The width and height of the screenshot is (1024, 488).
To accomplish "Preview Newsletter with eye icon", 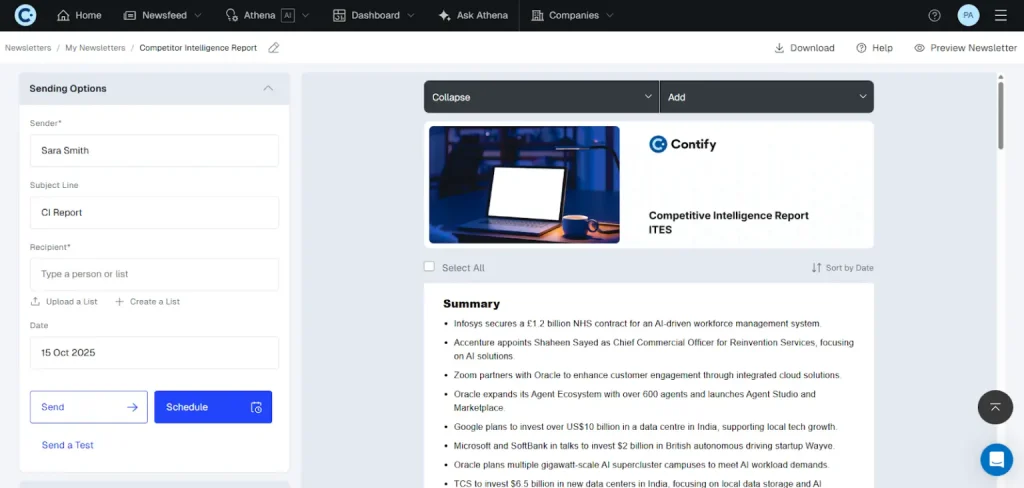I will (x=965, y=48).
